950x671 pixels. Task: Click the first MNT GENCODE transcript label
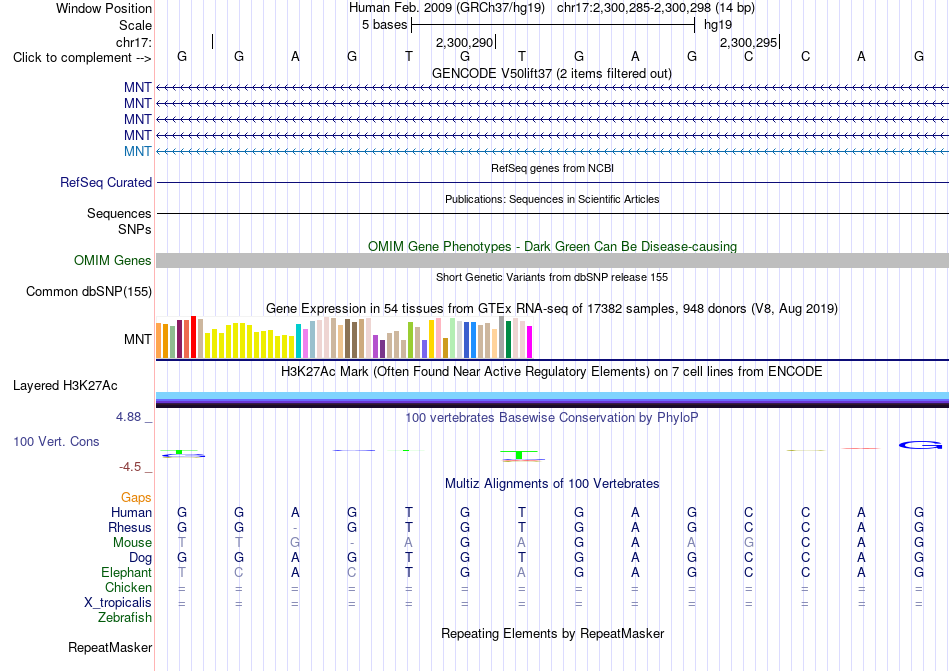138,88
